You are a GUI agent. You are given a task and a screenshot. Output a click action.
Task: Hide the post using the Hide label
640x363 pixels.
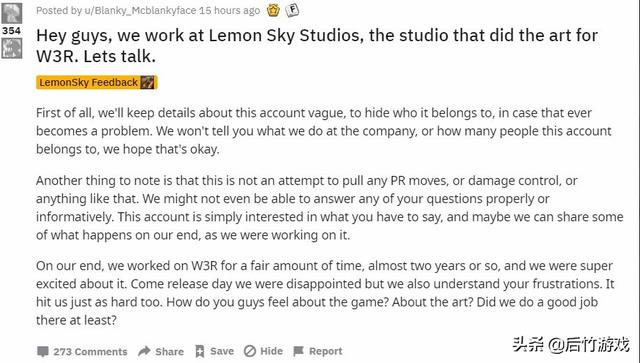(x=271, y=351)
